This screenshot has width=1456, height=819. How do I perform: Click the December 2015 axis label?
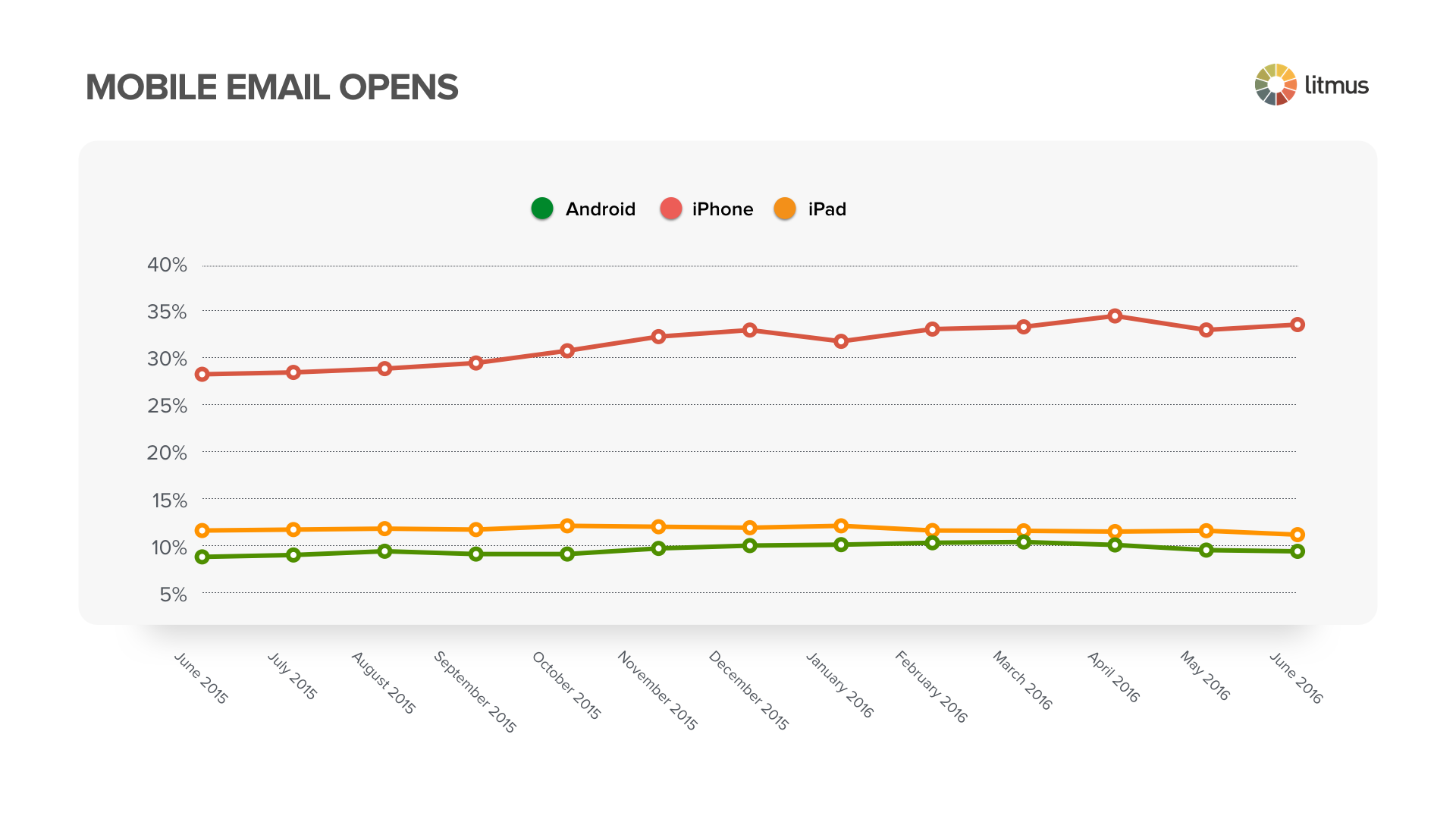(x=749, y=690)
